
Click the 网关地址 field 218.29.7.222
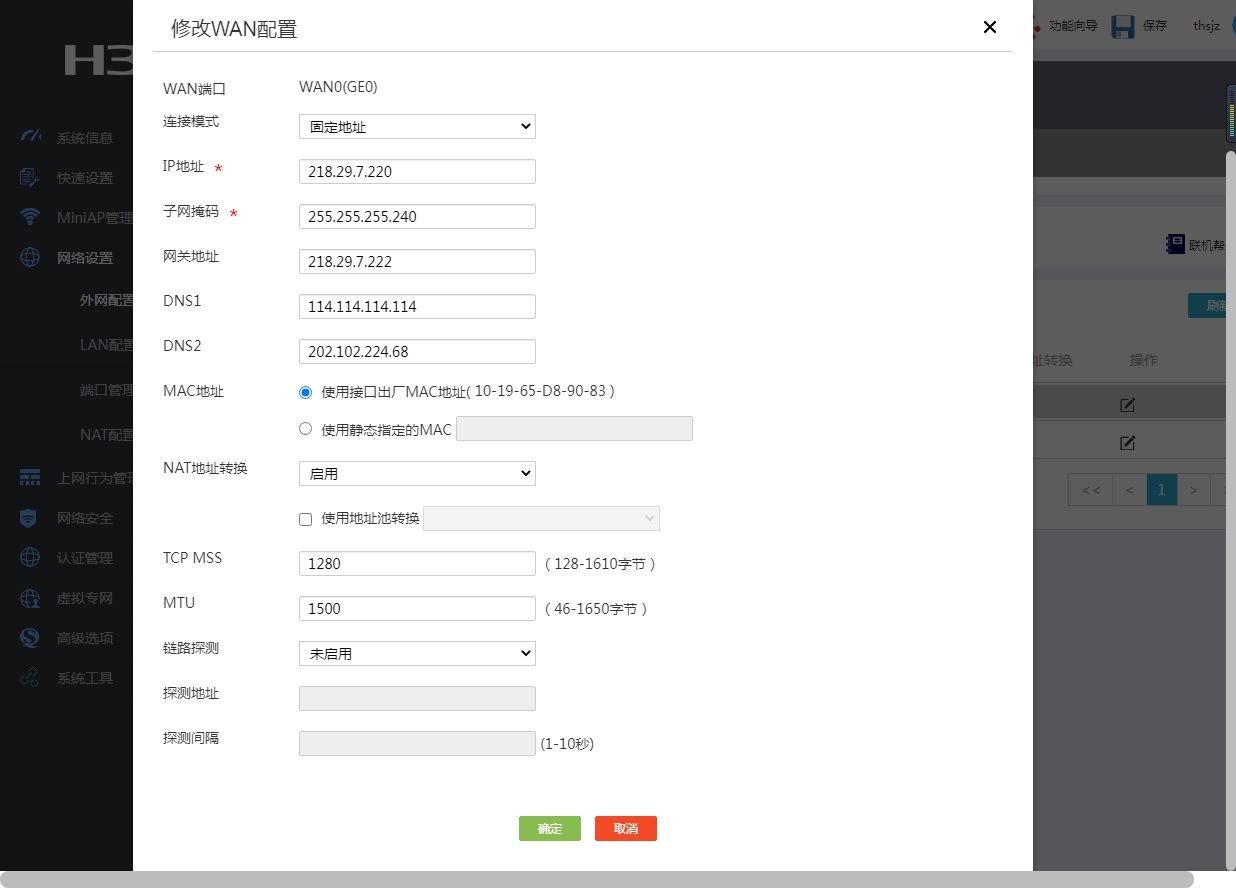[417, 262]
